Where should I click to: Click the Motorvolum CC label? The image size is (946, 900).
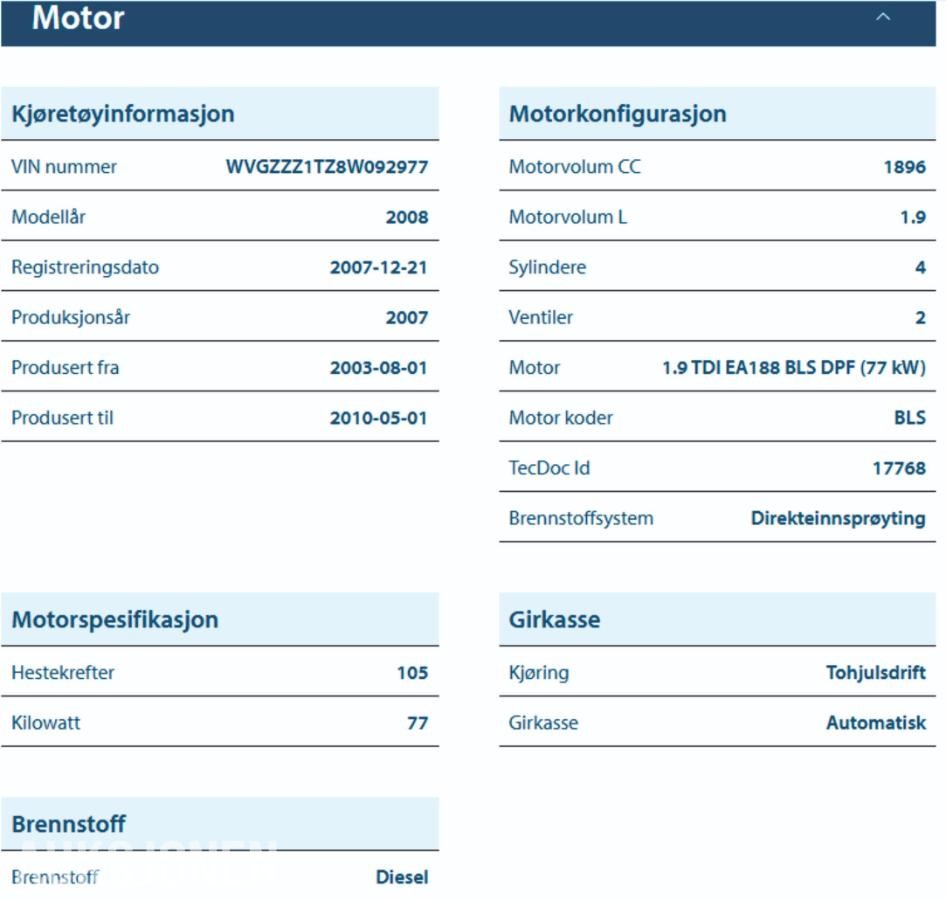574,166
